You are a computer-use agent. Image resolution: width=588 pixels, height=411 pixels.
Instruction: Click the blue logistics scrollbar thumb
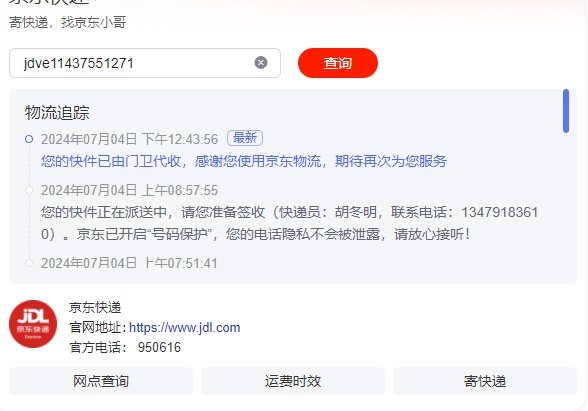566,111
